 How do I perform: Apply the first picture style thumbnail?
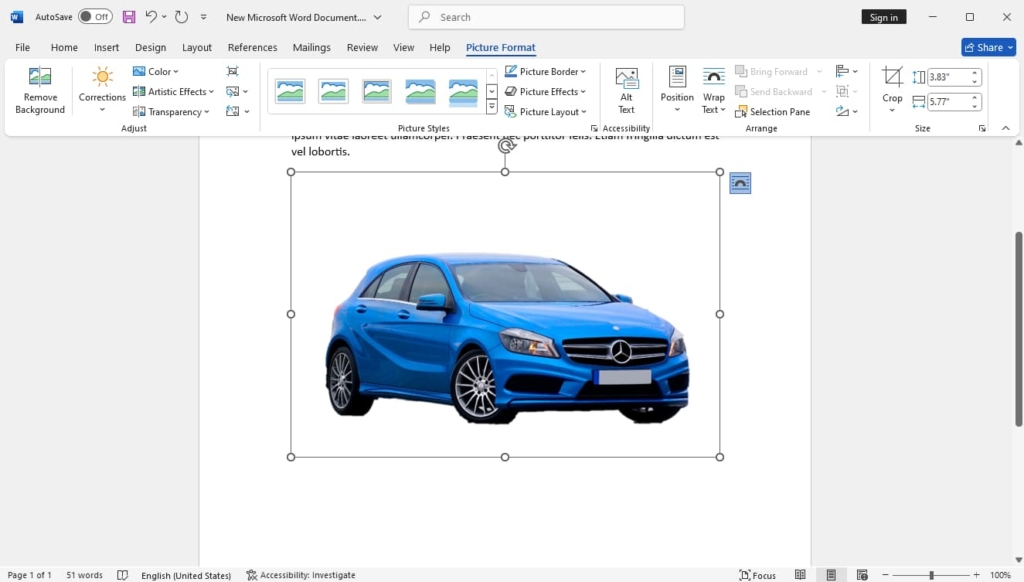290,91
